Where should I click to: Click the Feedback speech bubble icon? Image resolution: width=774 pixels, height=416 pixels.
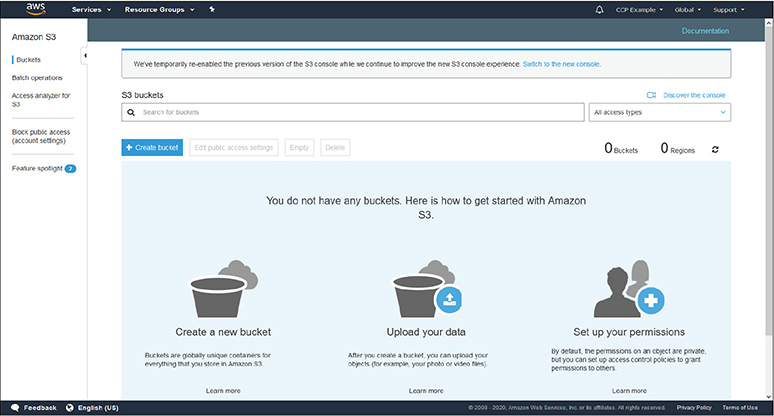point(15,408)
